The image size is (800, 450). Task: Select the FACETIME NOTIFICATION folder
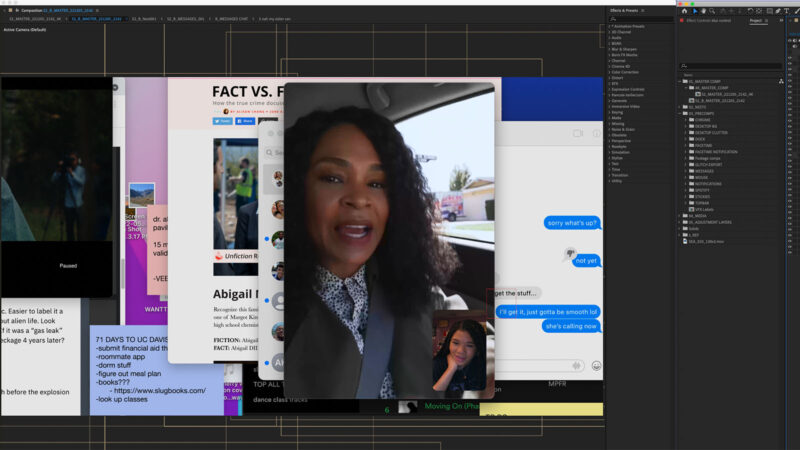[x=716, y=151]
